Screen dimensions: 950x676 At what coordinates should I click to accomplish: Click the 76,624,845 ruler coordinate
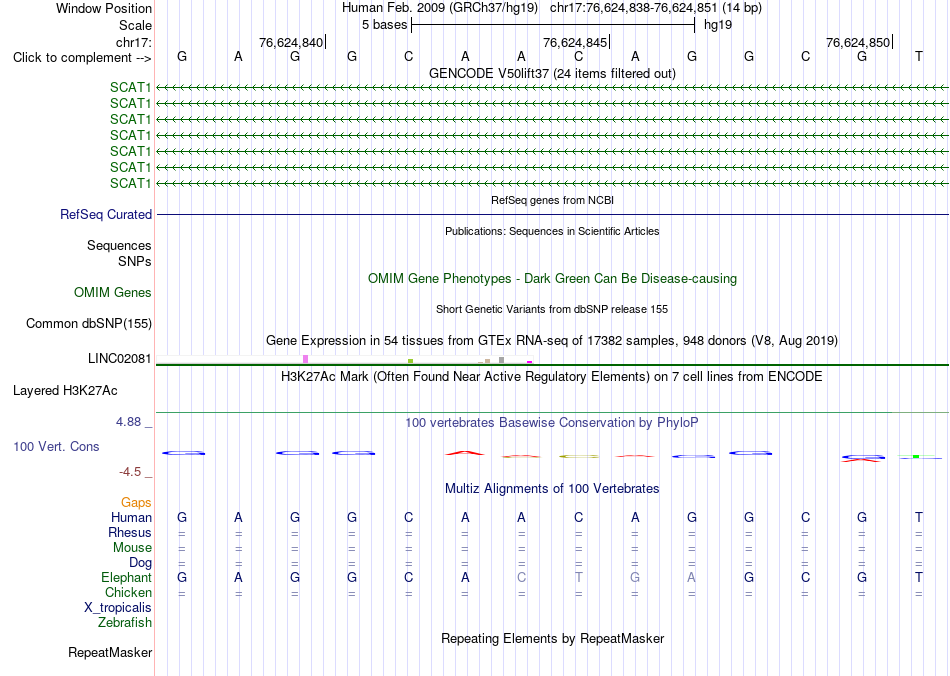[x=575, y=42]
